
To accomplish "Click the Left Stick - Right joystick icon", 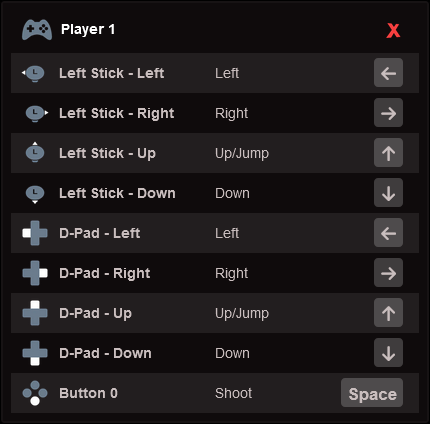I will click(x=37, y=113).
